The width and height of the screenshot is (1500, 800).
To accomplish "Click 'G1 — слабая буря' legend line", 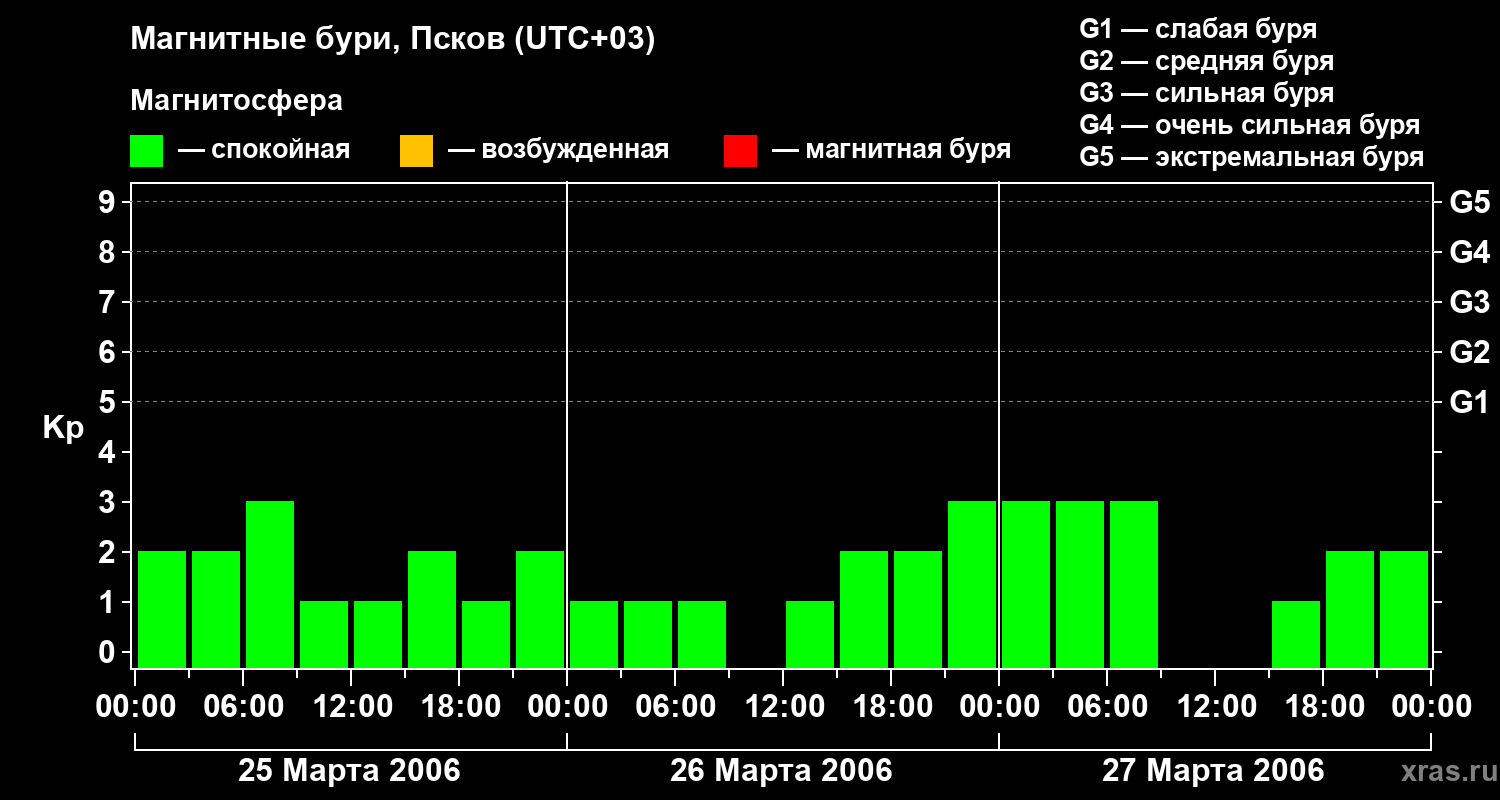I will 1198,29.
